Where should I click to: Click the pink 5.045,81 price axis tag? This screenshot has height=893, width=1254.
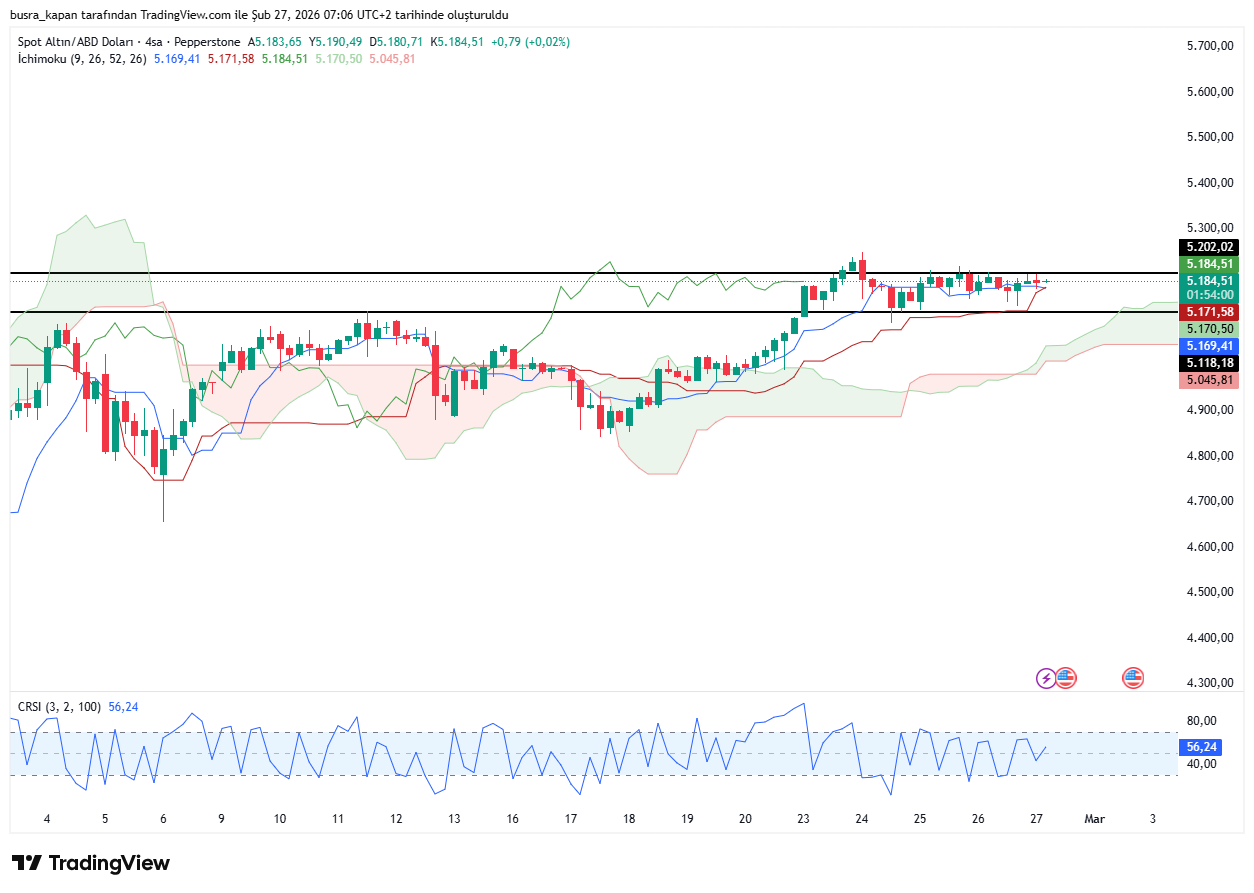[x=1209, y=380]
